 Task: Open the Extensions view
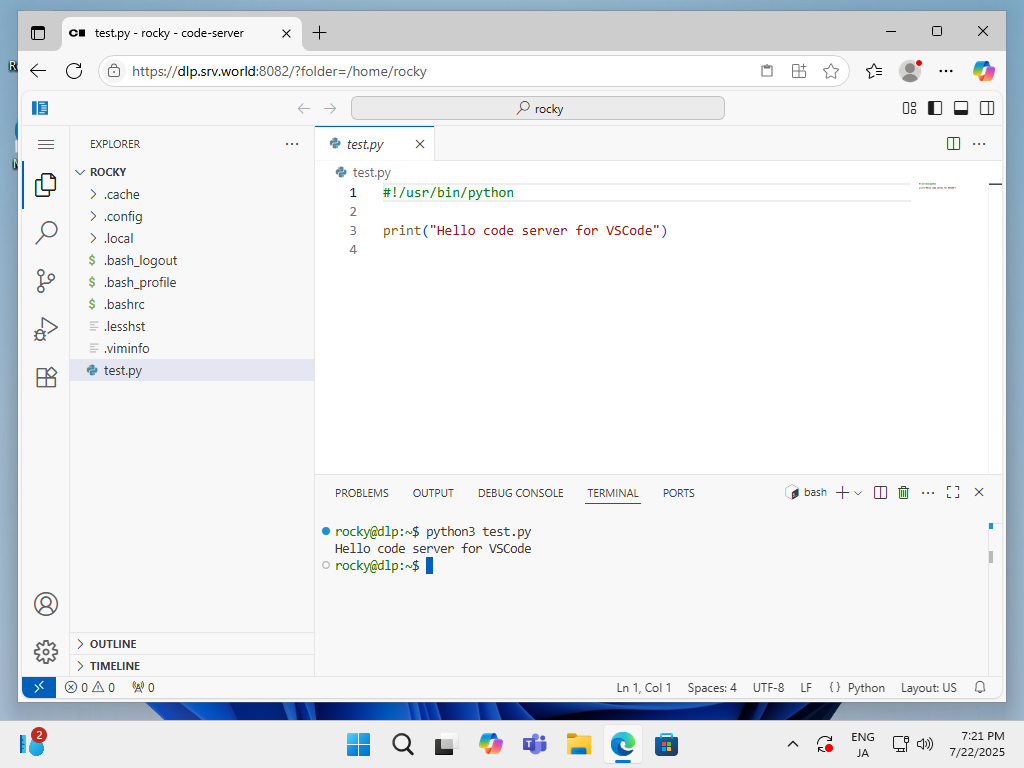pyautogui.click(x=45, y=377)
